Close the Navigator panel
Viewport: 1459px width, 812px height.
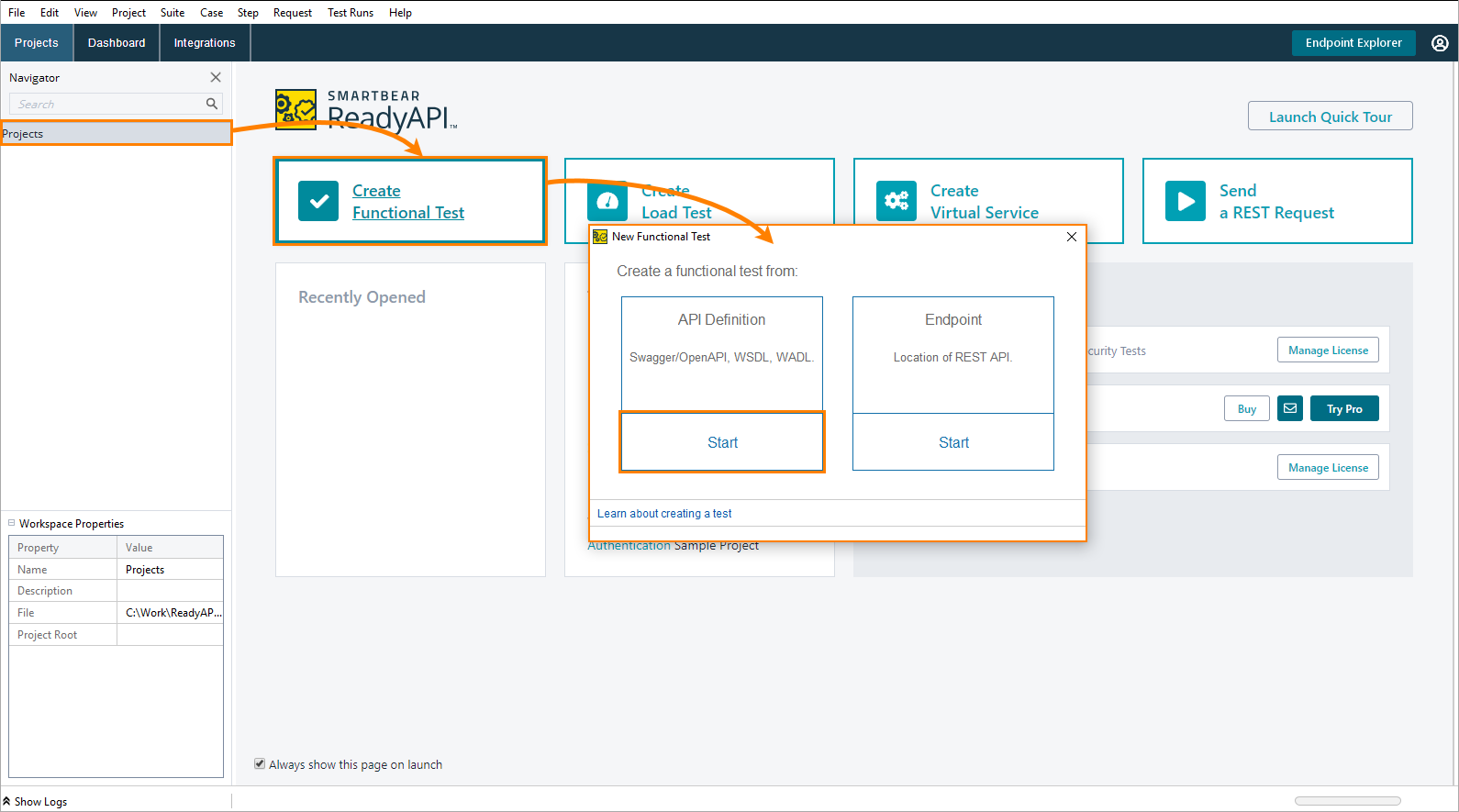click(216, 77)
